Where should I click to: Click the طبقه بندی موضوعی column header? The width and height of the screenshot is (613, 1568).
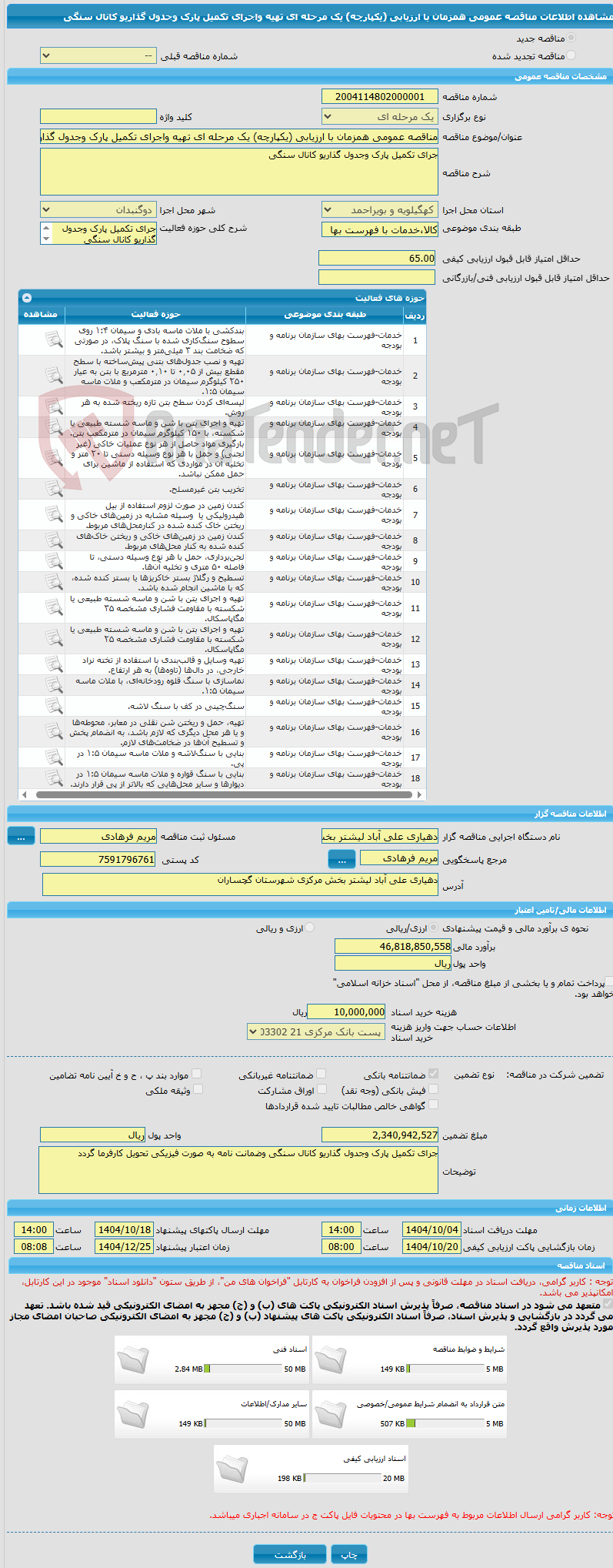[x=325, y=315]
